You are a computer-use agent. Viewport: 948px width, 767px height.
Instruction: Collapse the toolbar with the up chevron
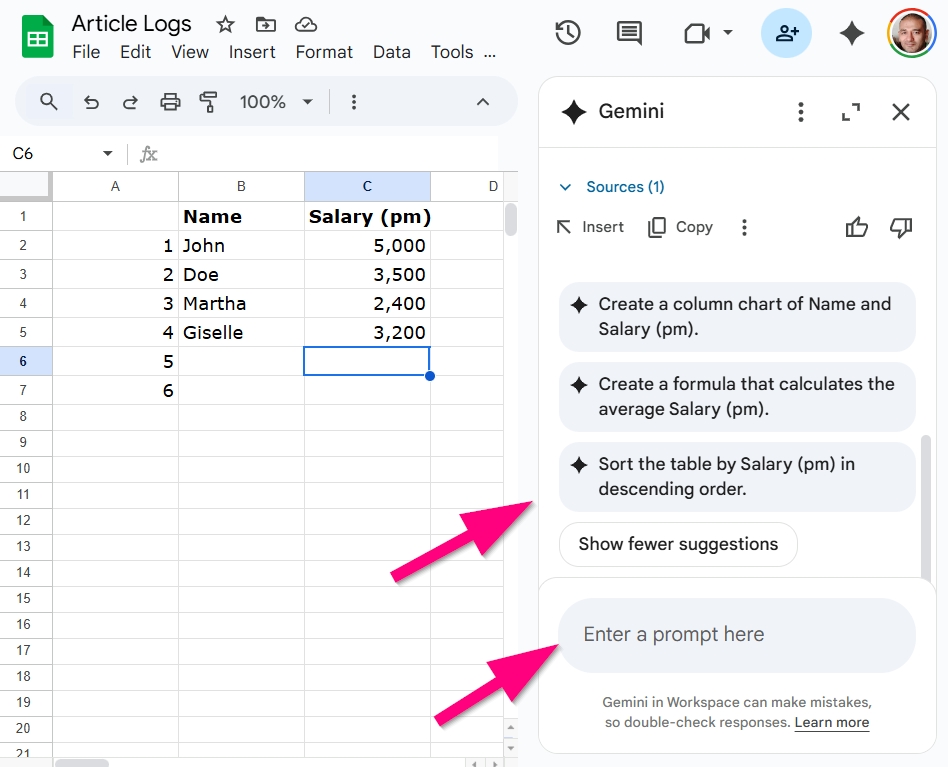(482, 102)
